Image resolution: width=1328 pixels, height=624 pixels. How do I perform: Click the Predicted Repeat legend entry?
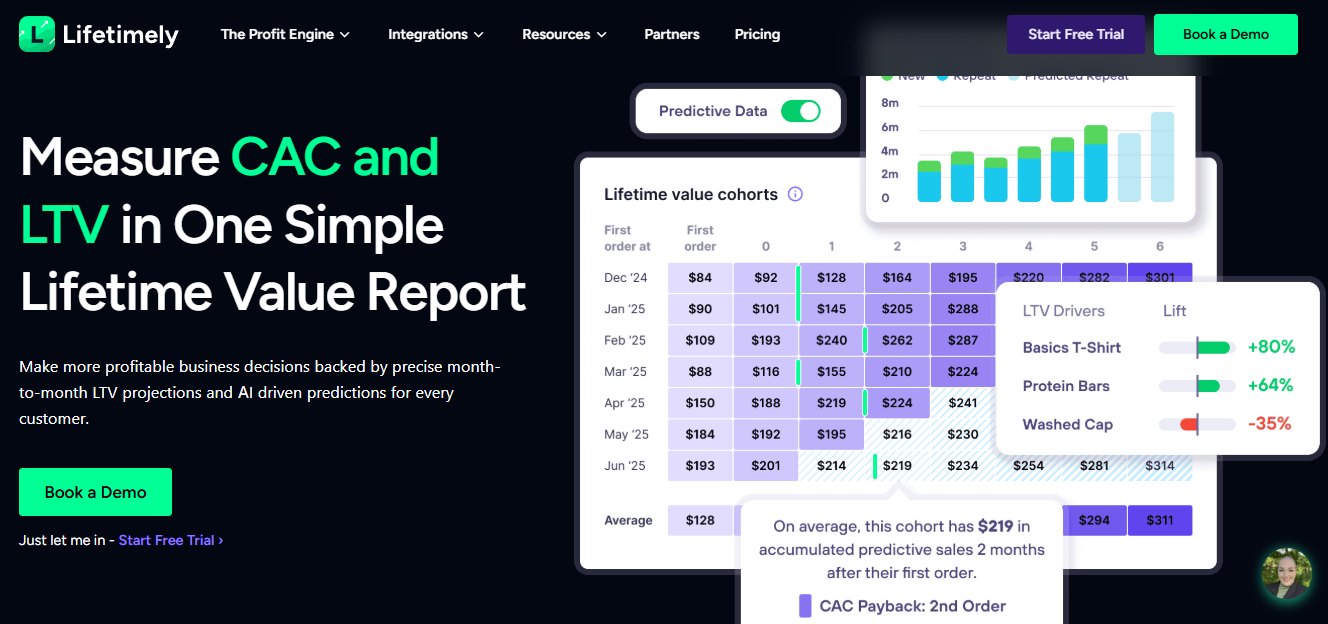pyautogui.click(x=1068, y=76)
